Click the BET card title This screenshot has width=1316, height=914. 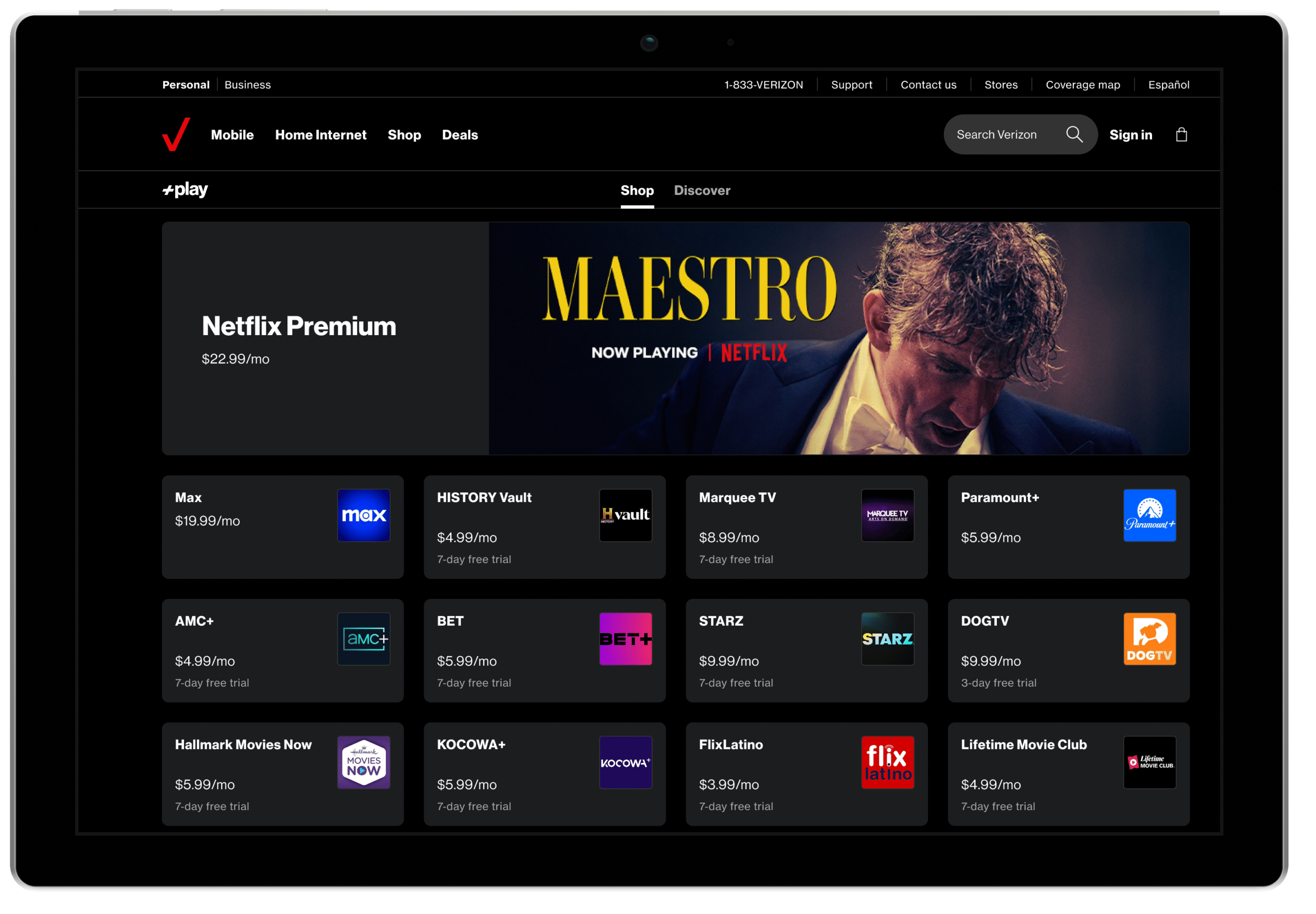coord(450,621)
